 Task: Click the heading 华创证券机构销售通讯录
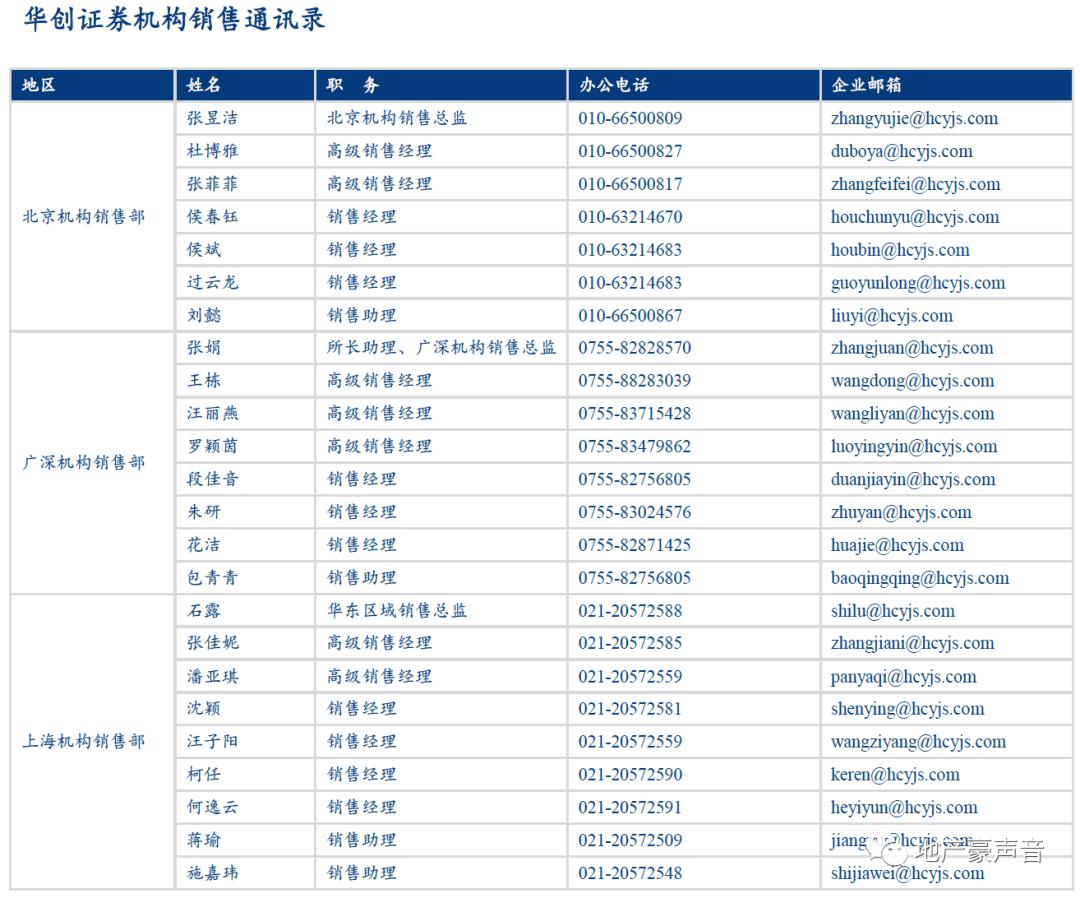(174, 19)
